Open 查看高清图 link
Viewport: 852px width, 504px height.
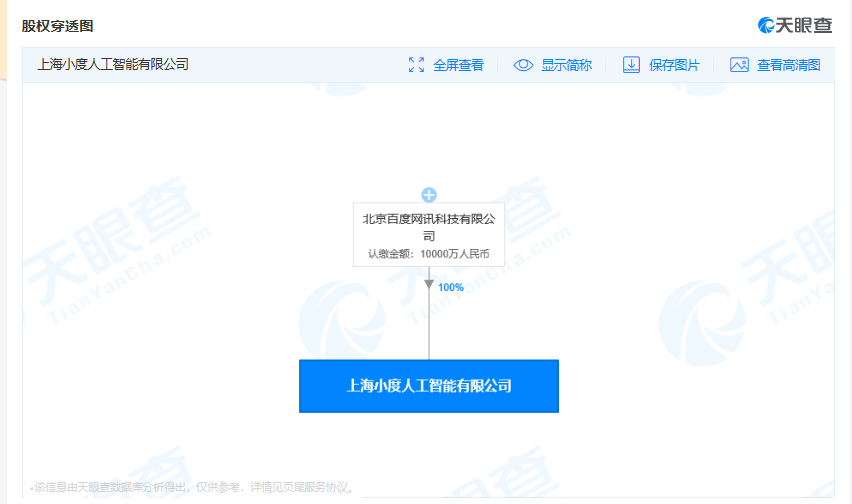pos(788,65)
